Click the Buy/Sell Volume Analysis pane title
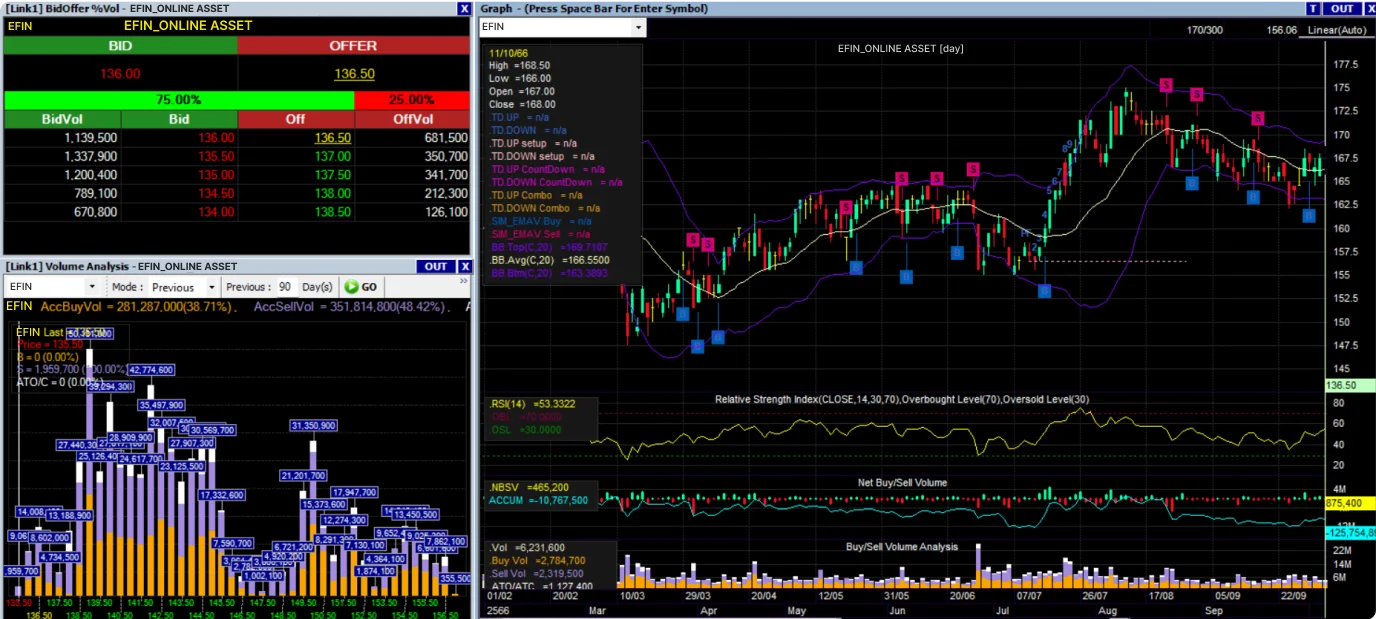The height and width of the screenshot is (619, 1376). tap(902, 547)
